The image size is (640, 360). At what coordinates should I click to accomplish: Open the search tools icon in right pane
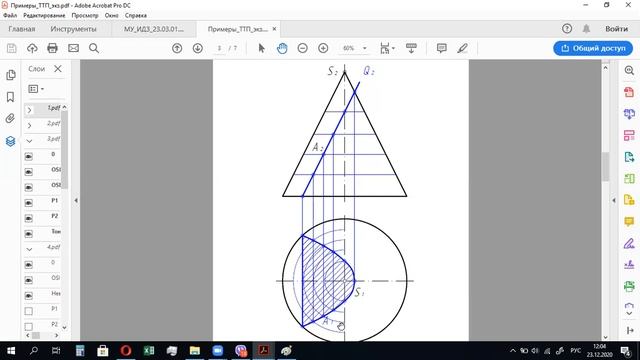pos(629,71)
